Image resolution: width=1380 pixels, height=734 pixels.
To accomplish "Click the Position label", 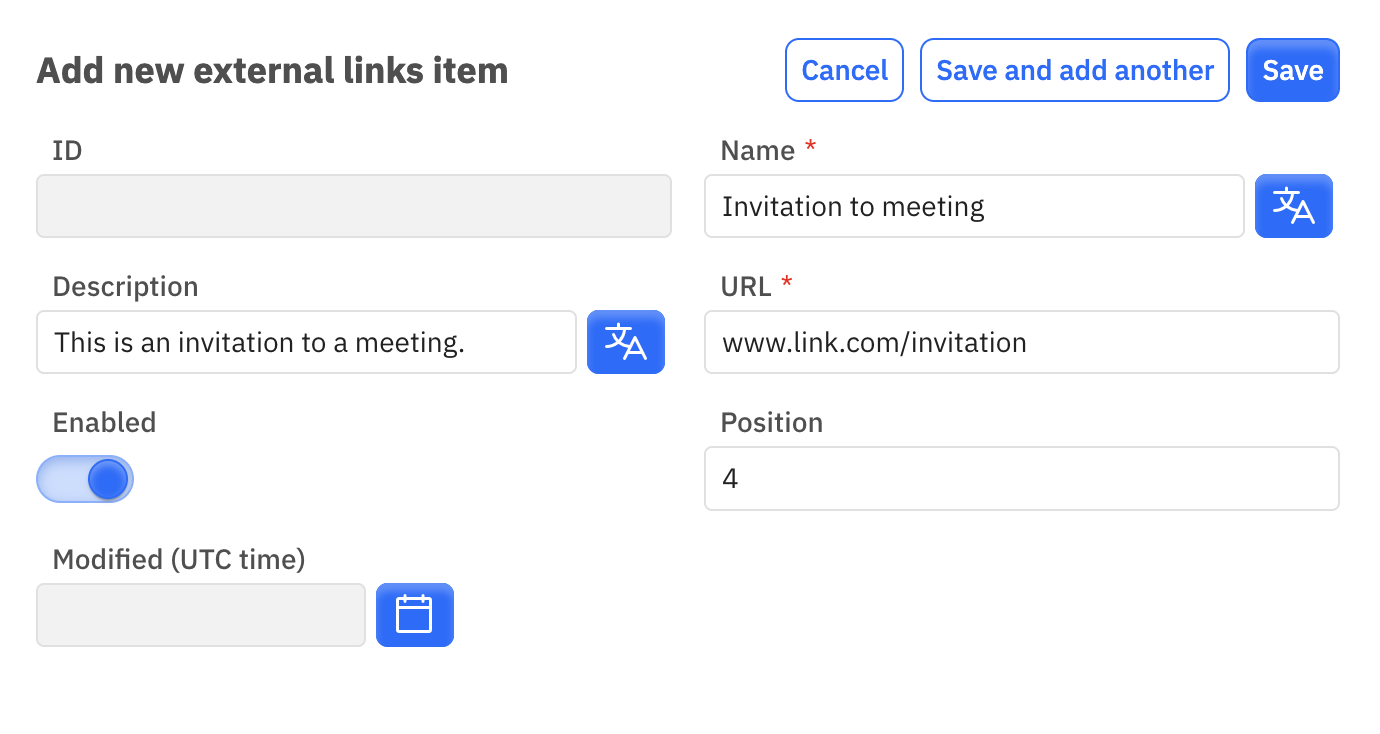I will (772, 422).
